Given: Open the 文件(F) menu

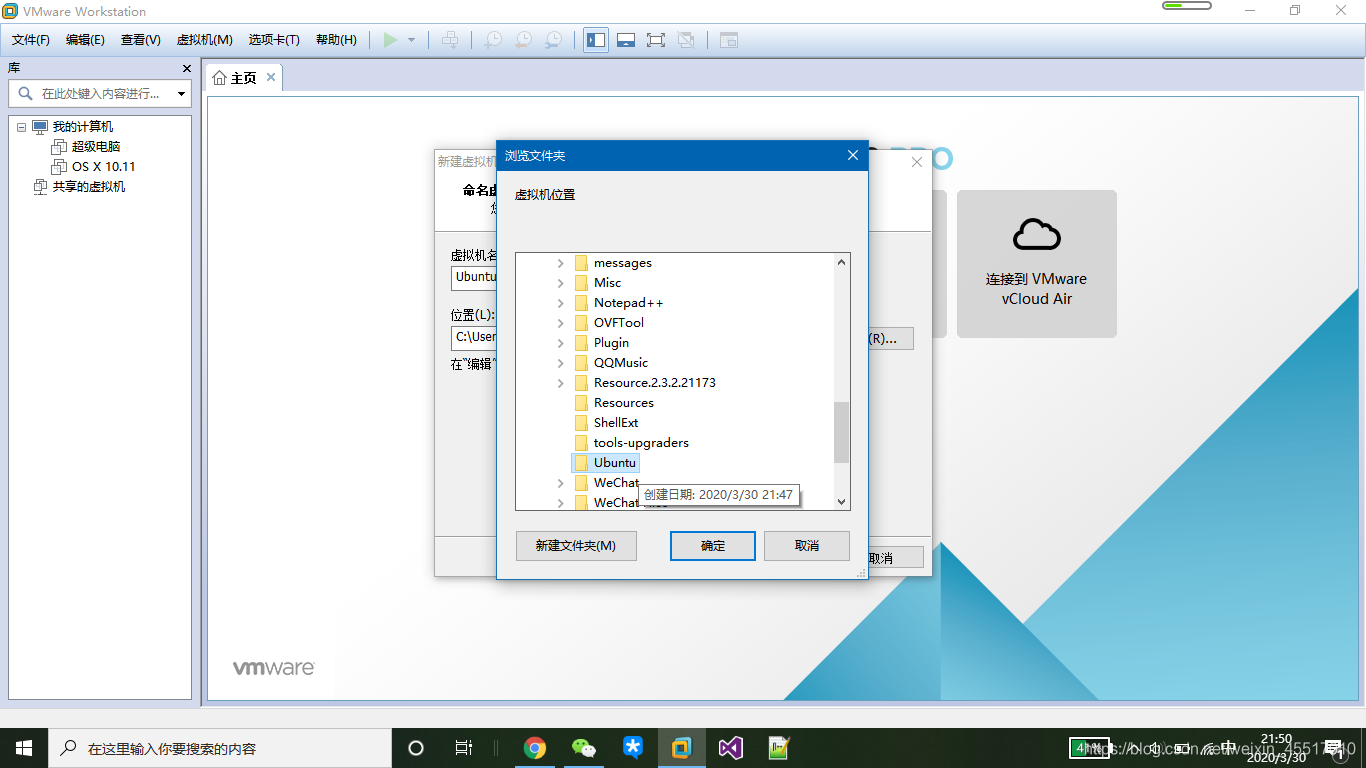Looking at the screenshot, I should [31, 40].
